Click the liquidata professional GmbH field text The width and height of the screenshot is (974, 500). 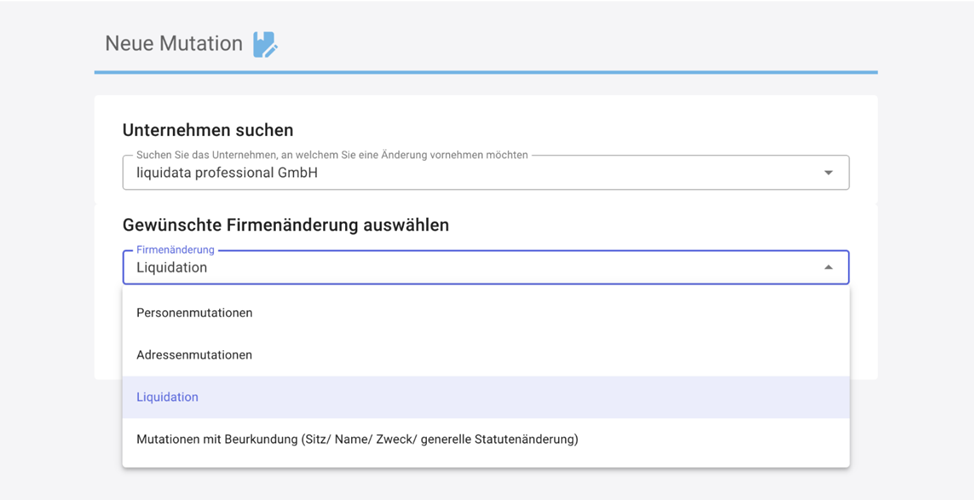tap(227, 173)
